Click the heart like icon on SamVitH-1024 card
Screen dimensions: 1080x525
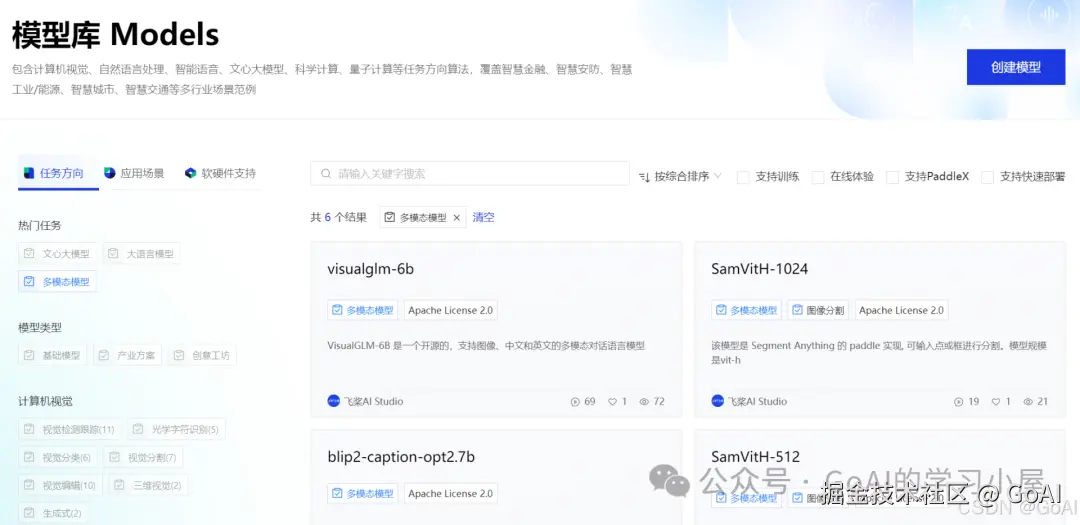[996, 402]
